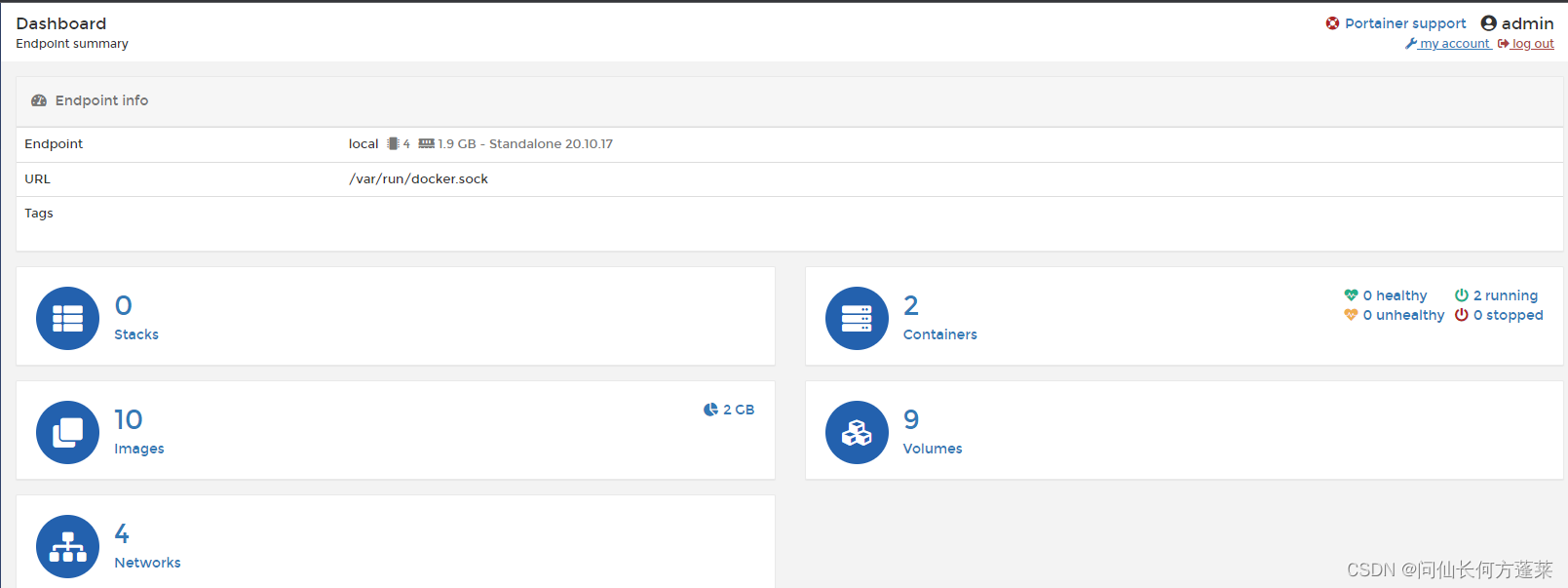This screenshot has width=1568, height=588.
Task: Click the Endpoint info dashboard icon
Action: pyautogui.click(x=39, y=100)
